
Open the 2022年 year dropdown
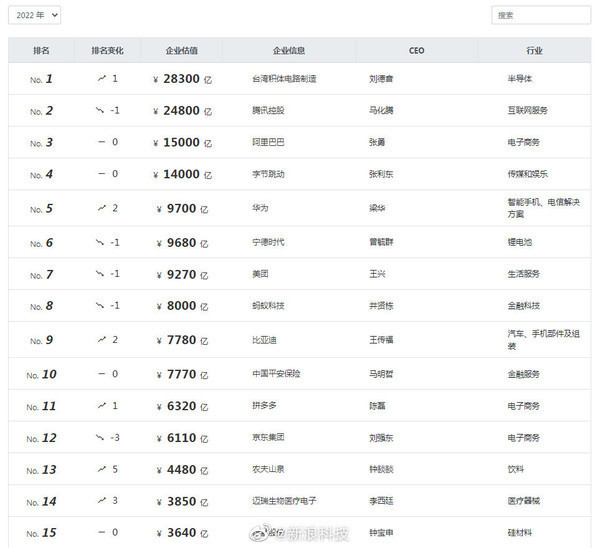coord(34,15)
